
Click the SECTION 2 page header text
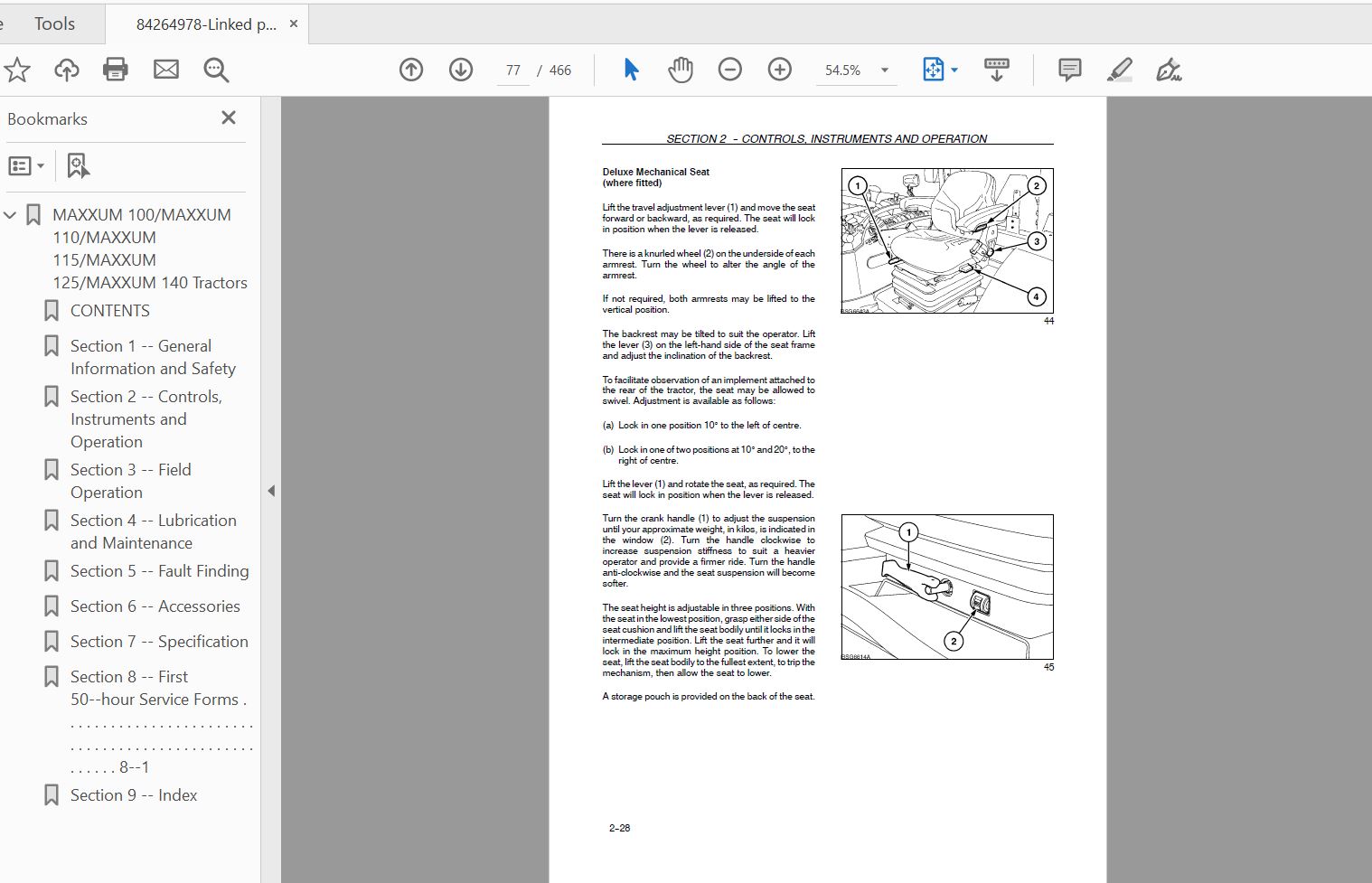click(827, 139)
